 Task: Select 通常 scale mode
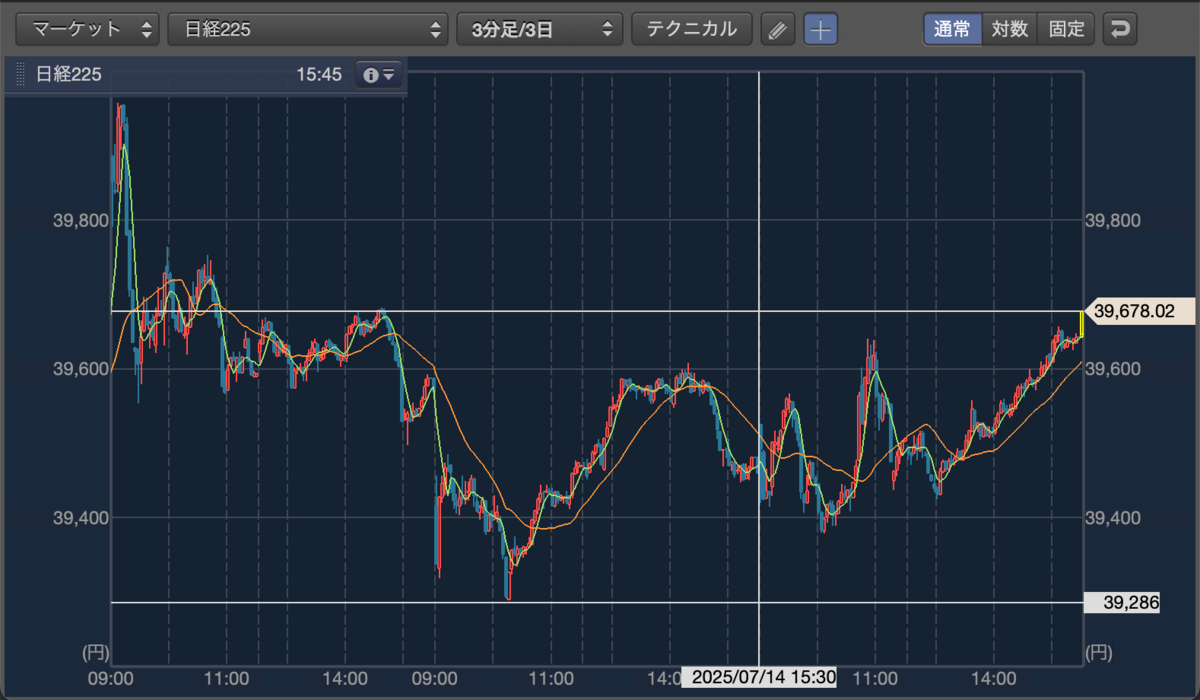coord(952,29)
